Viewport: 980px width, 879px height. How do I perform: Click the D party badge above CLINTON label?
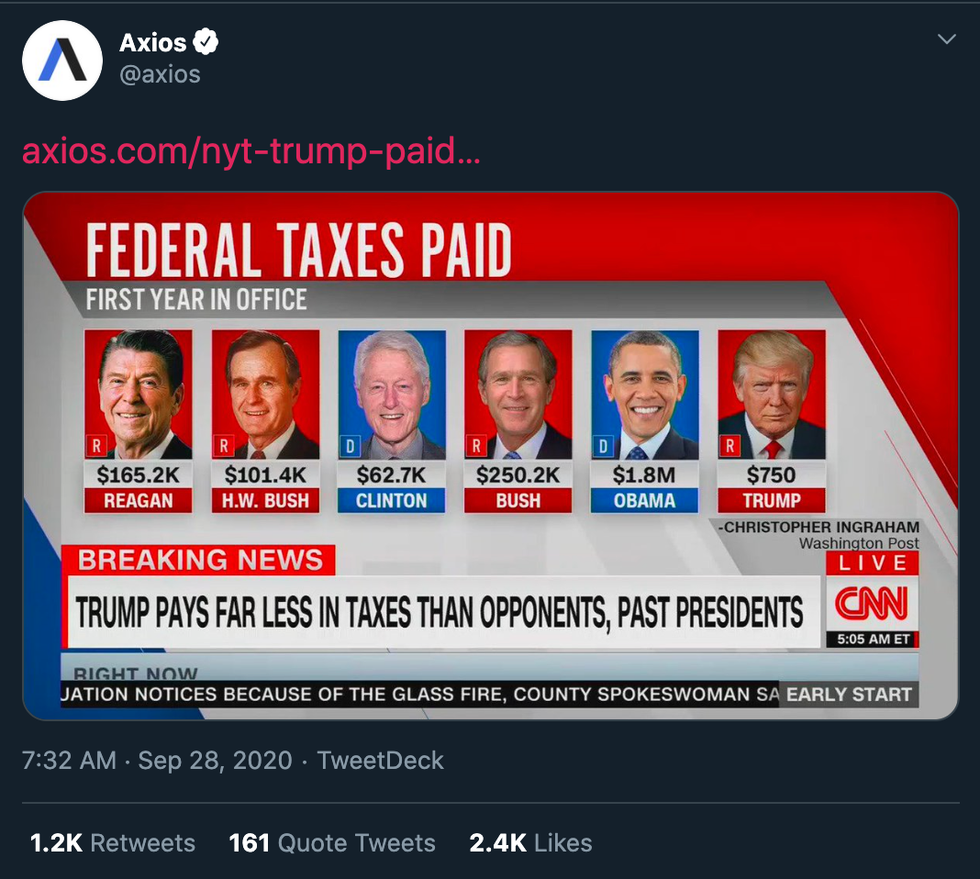click(351, 445)
